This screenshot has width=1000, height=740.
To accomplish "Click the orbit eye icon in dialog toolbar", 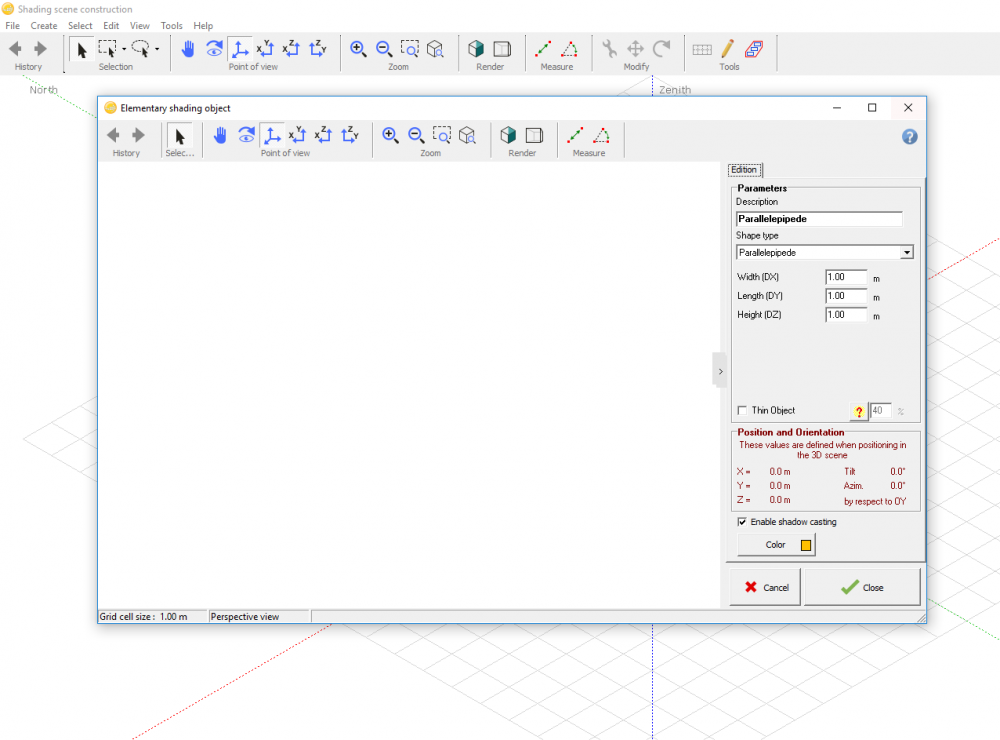I will pos(246,135).
